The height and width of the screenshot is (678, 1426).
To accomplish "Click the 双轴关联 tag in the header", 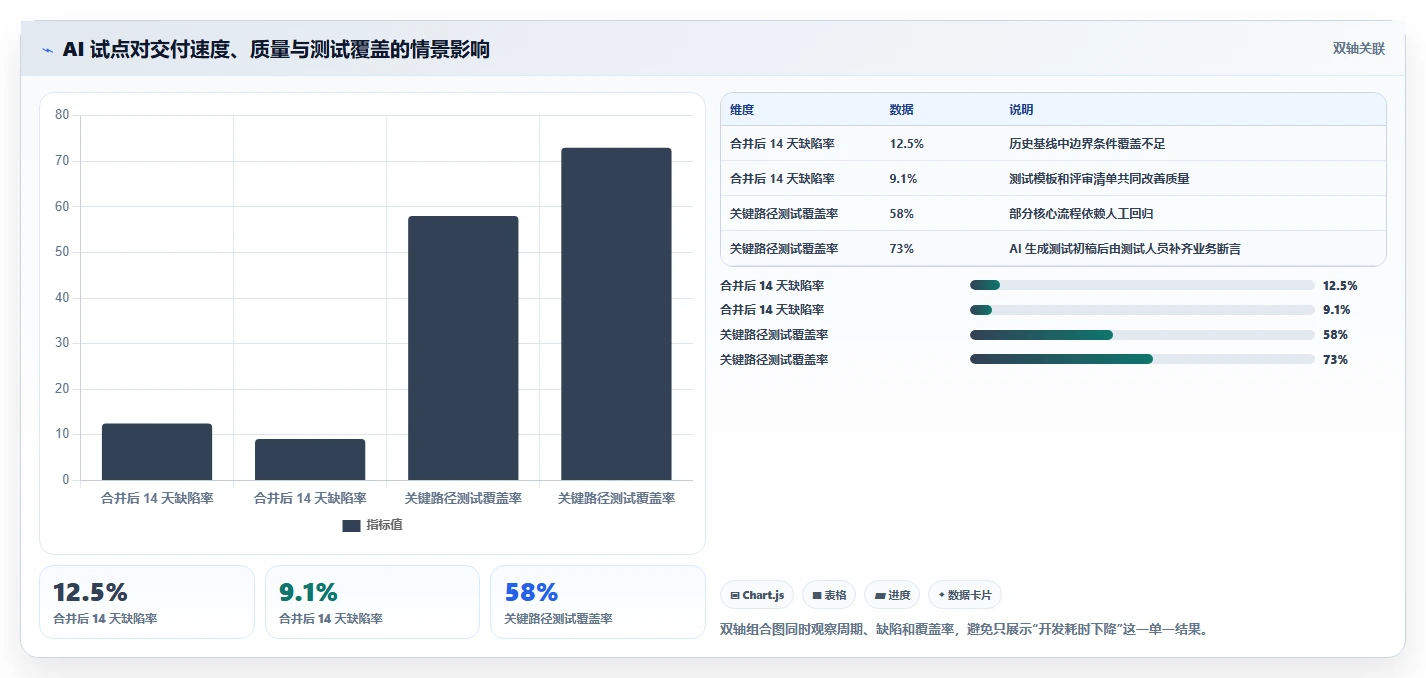I will (x=1359, y=49).
